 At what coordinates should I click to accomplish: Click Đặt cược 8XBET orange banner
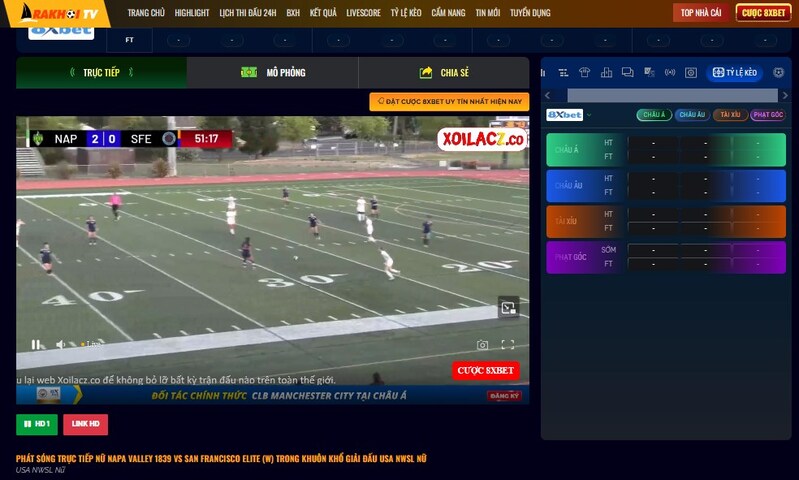(x=449, y=101)
